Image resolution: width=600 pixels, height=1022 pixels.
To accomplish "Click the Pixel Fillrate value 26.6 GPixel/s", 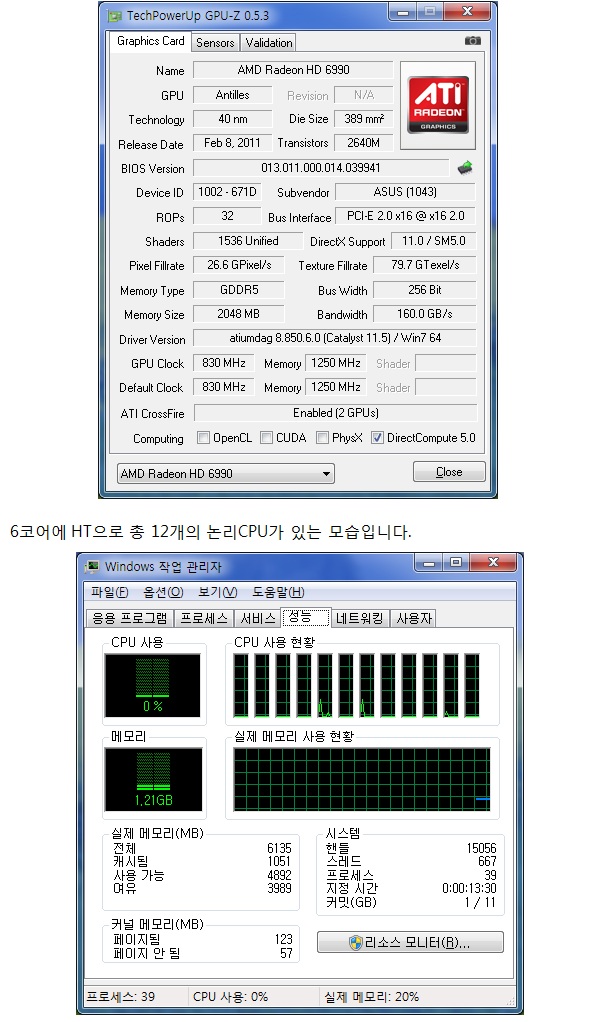I will (x=239, y=265).
